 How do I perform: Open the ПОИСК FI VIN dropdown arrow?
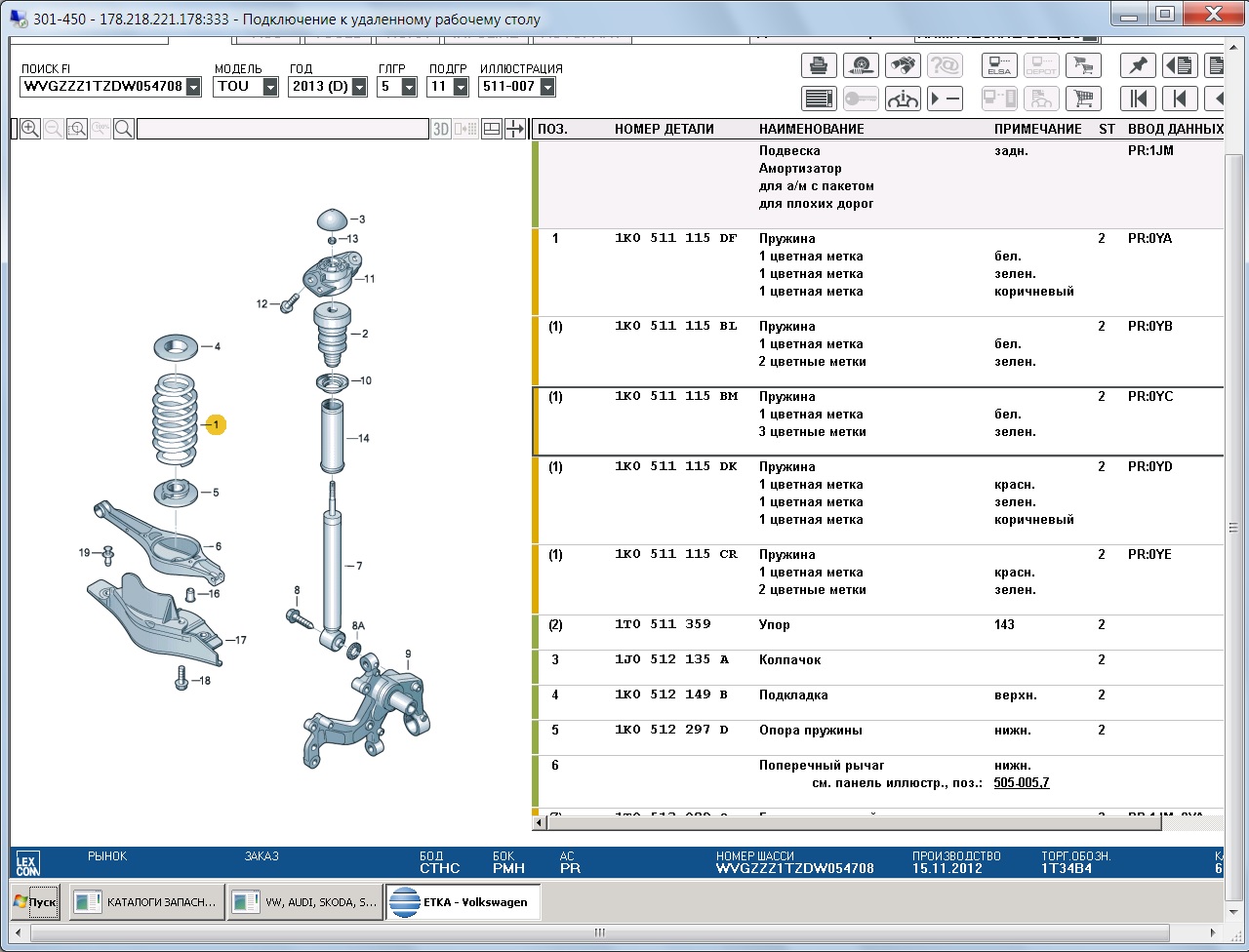pyautogui.click(x=193, y=87)
